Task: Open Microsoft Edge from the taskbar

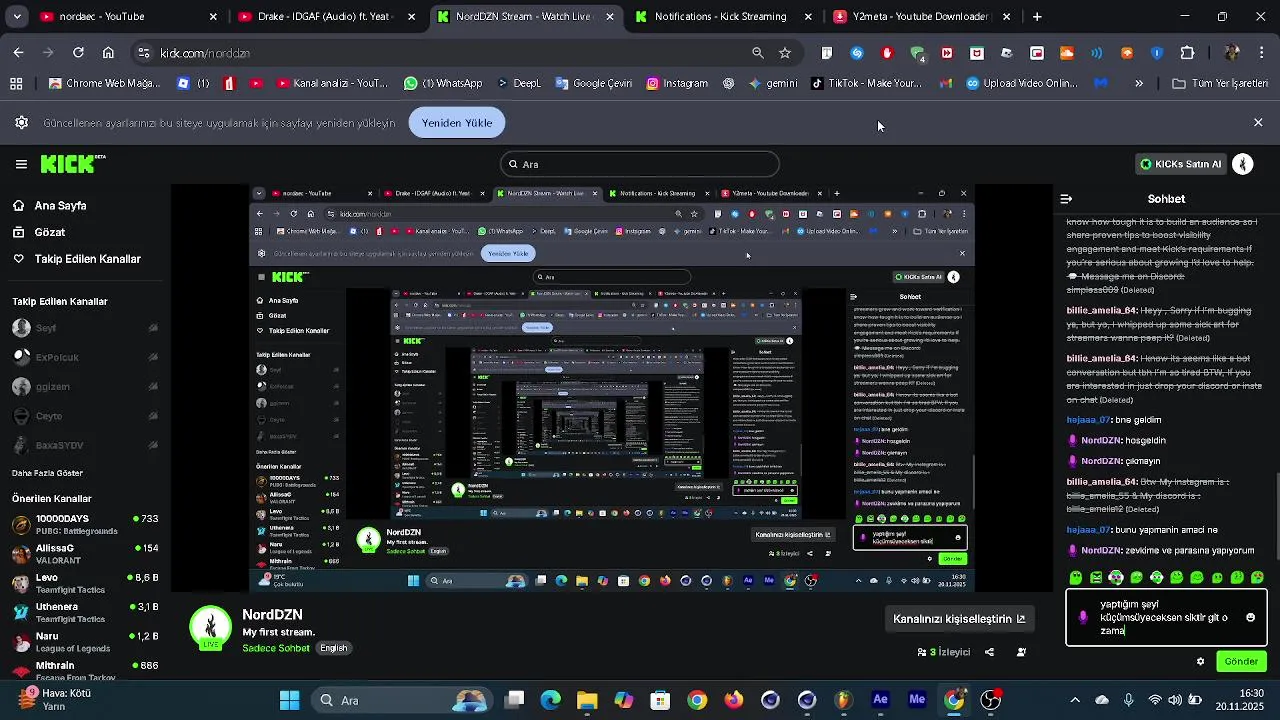Action: click(551, 700)
